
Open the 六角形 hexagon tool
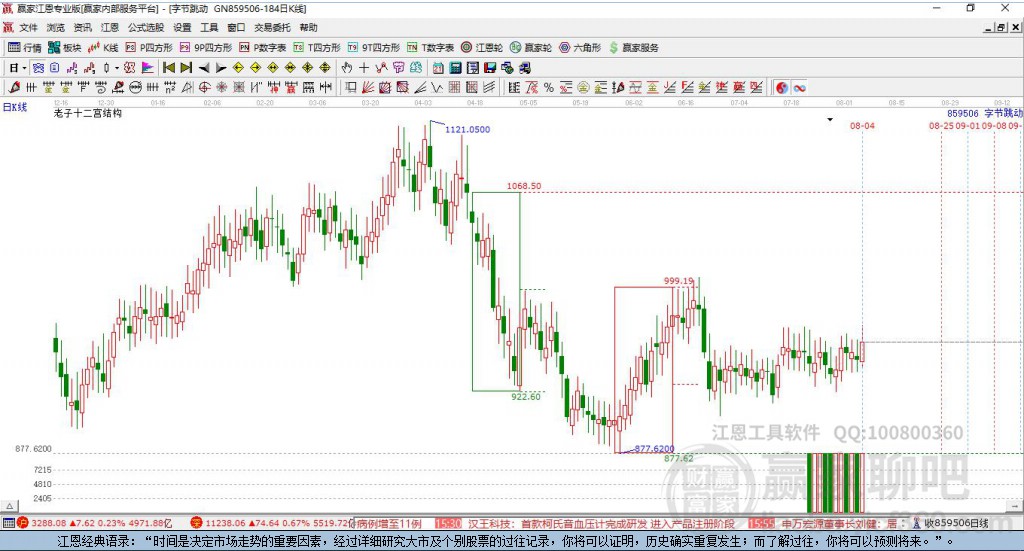point(580,48)
